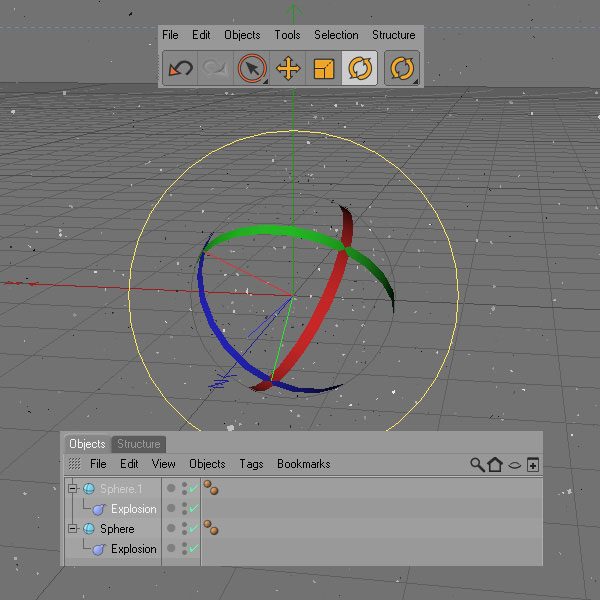
Task: Click the new panel plus icon
Action: (533, 465)
